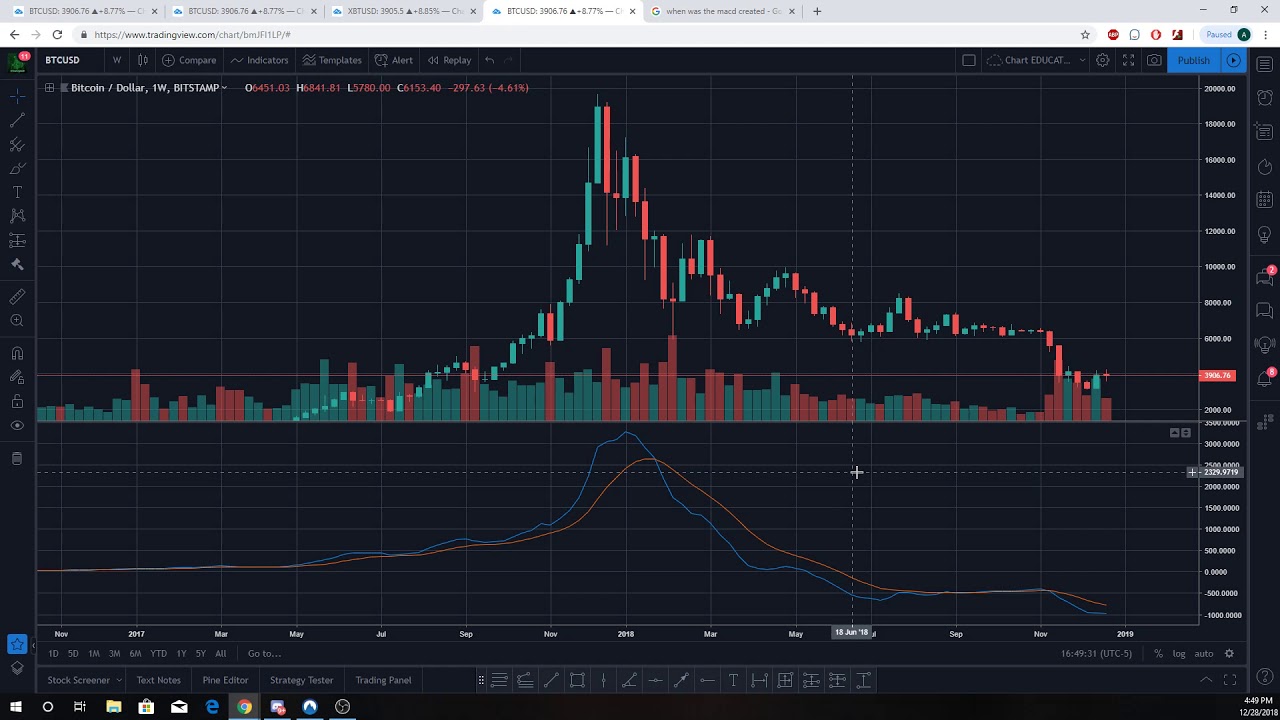The image size is (1280, 720).
Task: Click the Compare button
Action: [x=189, y=60]
